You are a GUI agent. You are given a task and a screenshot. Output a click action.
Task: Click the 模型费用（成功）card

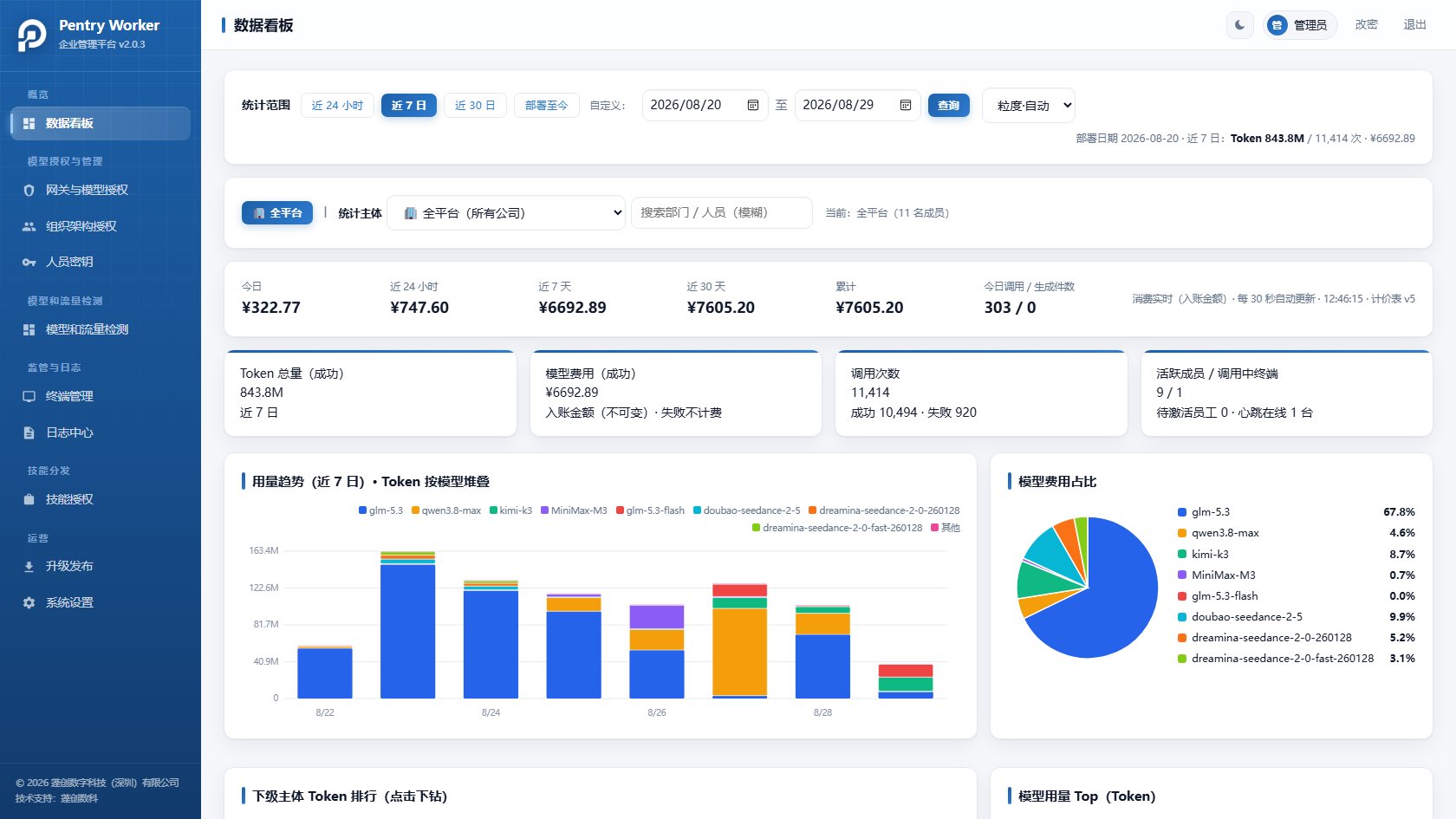pos(676,393)
